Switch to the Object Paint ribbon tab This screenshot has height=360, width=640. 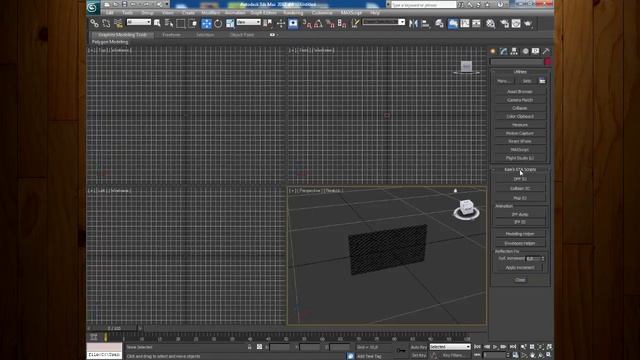[x=242, y=35]
